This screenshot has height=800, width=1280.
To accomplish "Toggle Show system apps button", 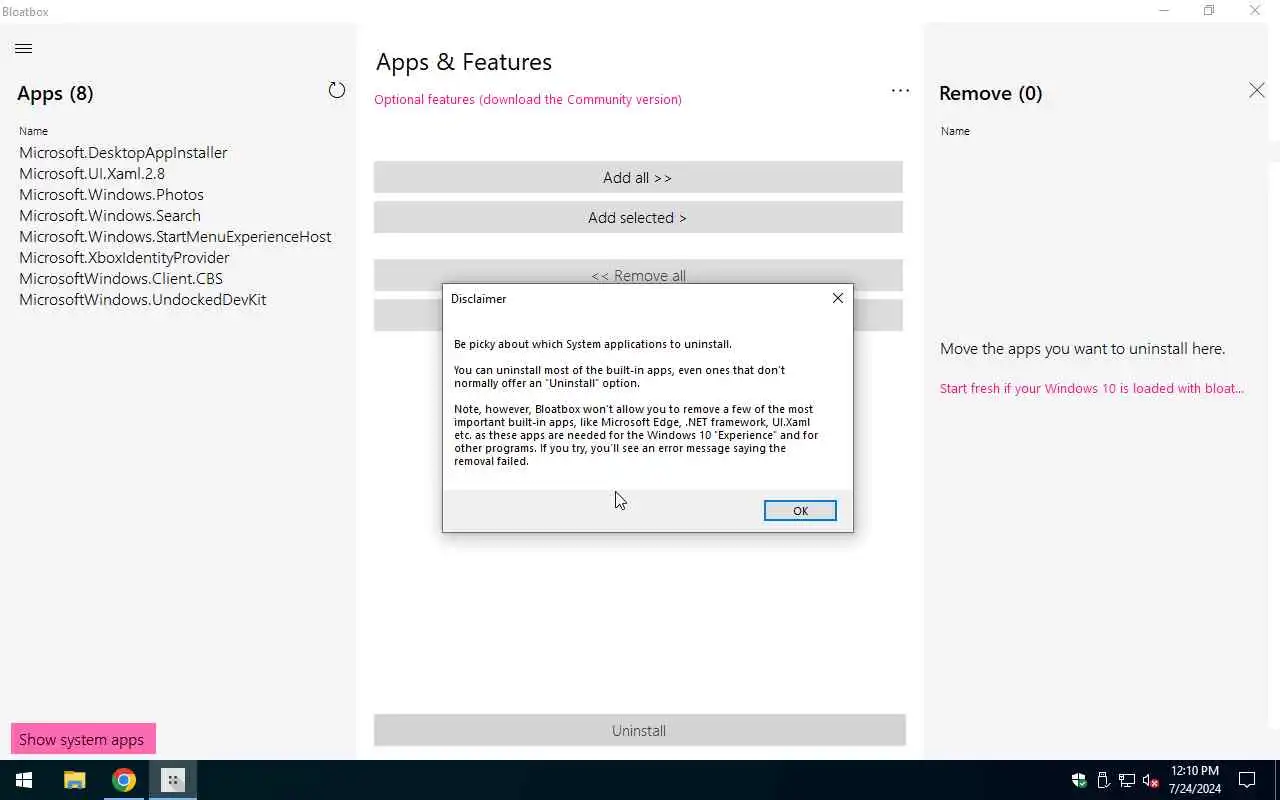I will pyautogui.click(x=83, y=739).
